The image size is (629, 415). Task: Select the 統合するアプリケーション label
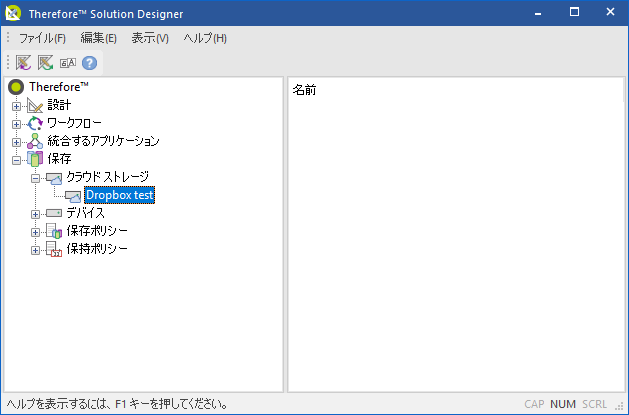[103, 141]
